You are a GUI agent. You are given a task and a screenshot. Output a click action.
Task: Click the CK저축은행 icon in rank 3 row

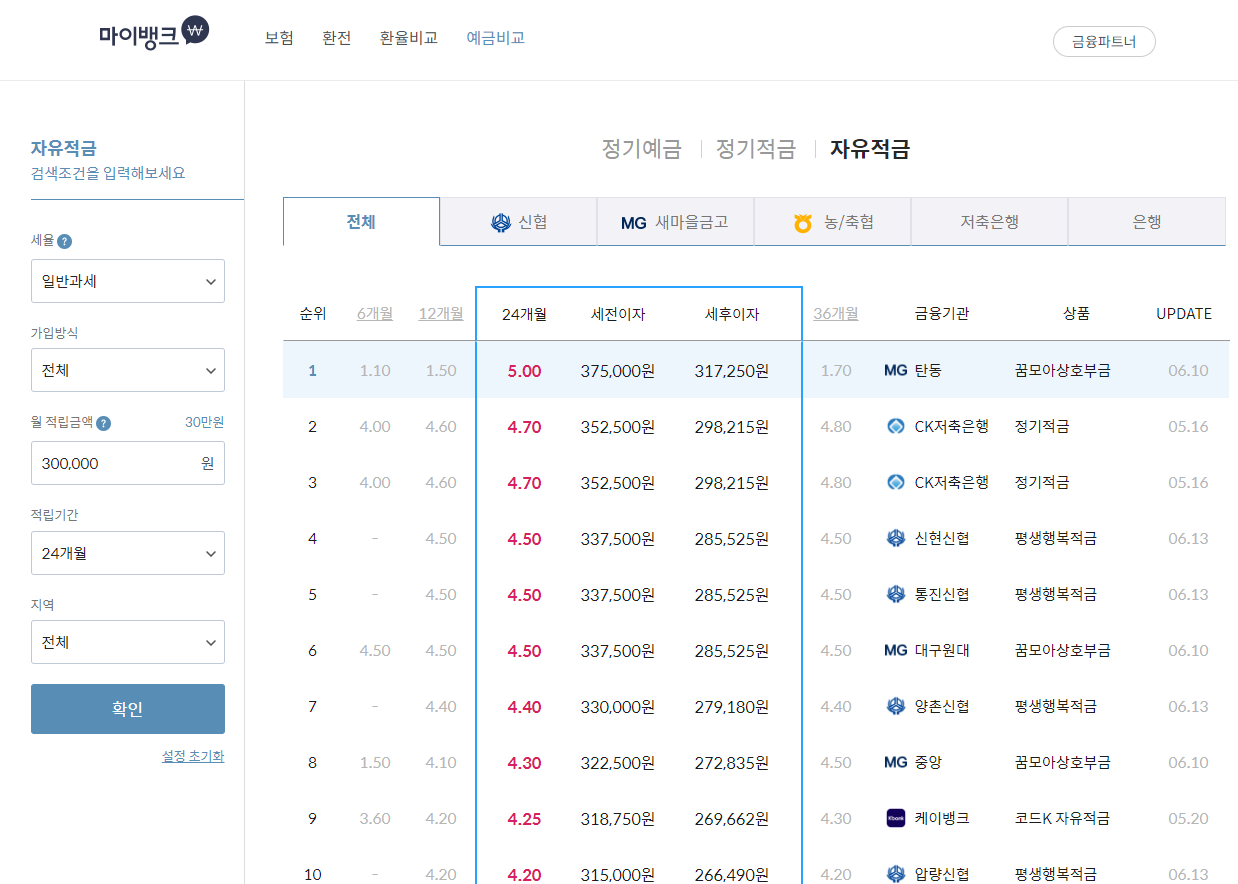click(x=896, y=483)
